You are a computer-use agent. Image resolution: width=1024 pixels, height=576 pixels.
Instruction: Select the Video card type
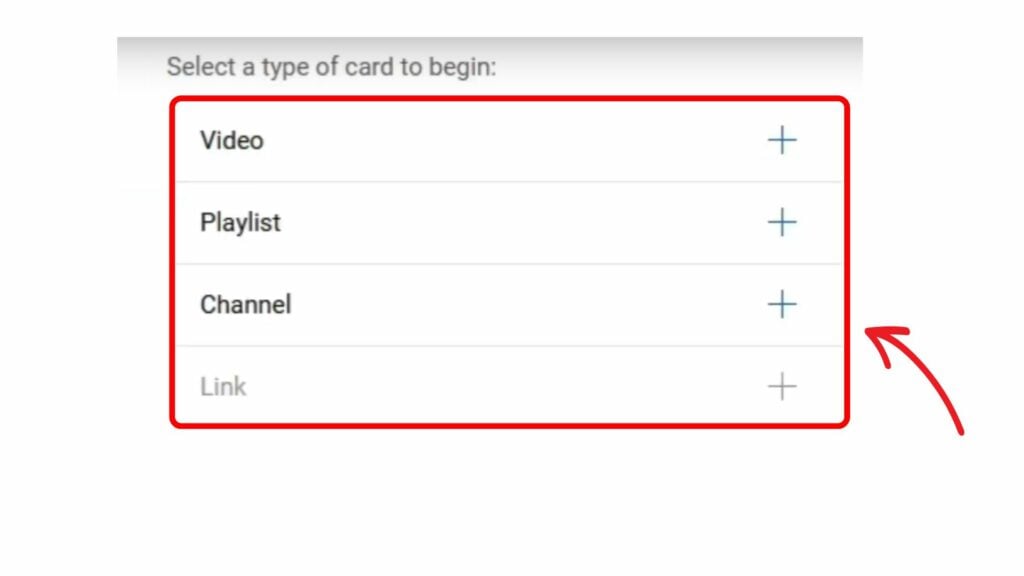(x=231, y=140)
